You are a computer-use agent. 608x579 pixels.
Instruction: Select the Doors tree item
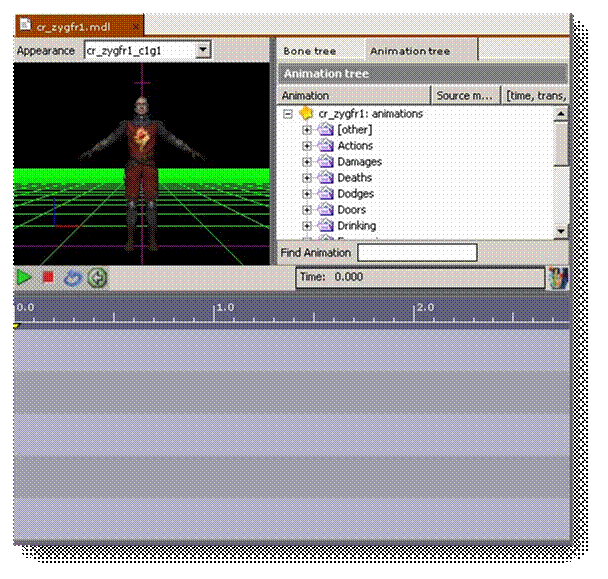[x=352, y=210]
